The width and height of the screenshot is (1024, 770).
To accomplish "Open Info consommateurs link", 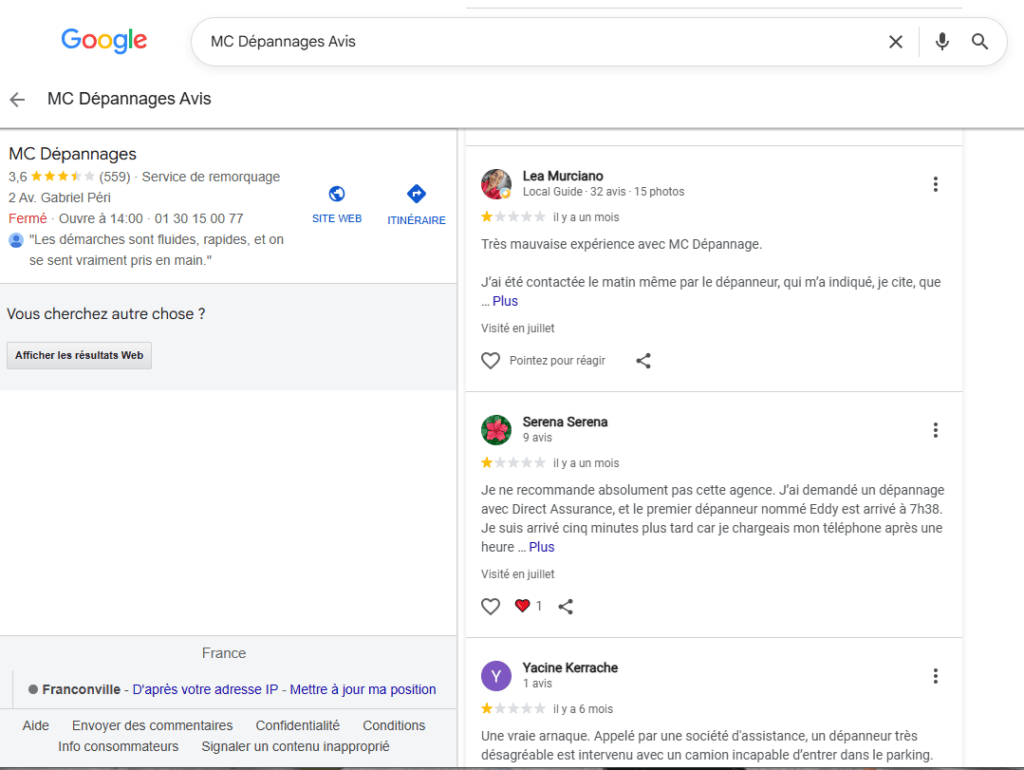I will point(118,746).
